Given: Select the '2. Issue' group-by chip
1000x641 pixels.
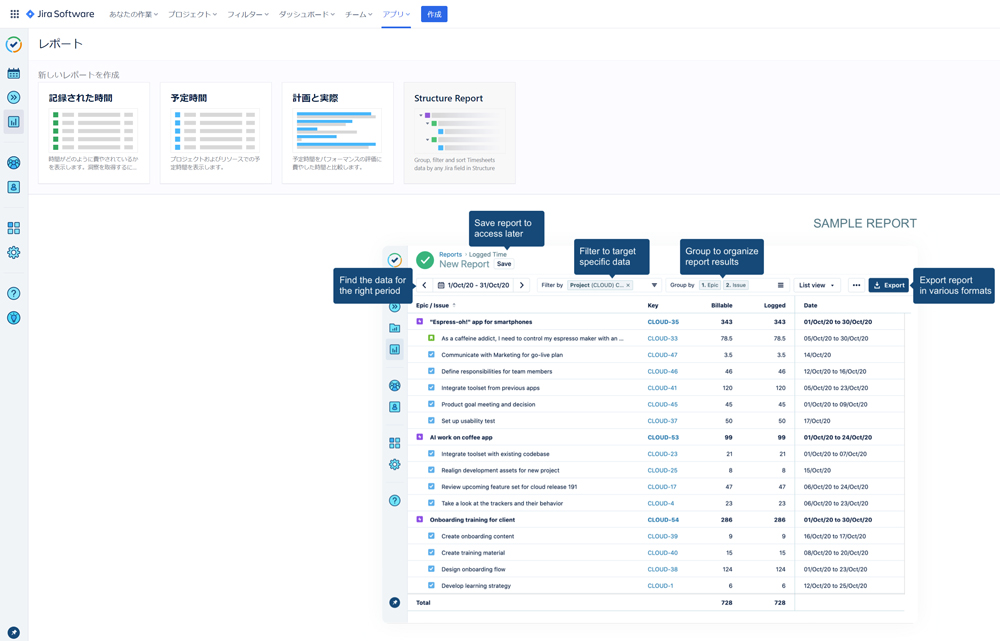Looking at the screenshot, I should pyautogui.click(x=737, y=285).
